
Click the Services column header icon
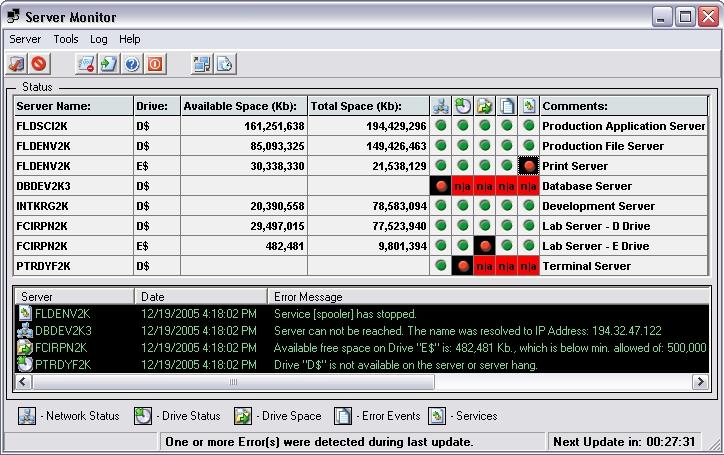(529, 106)
